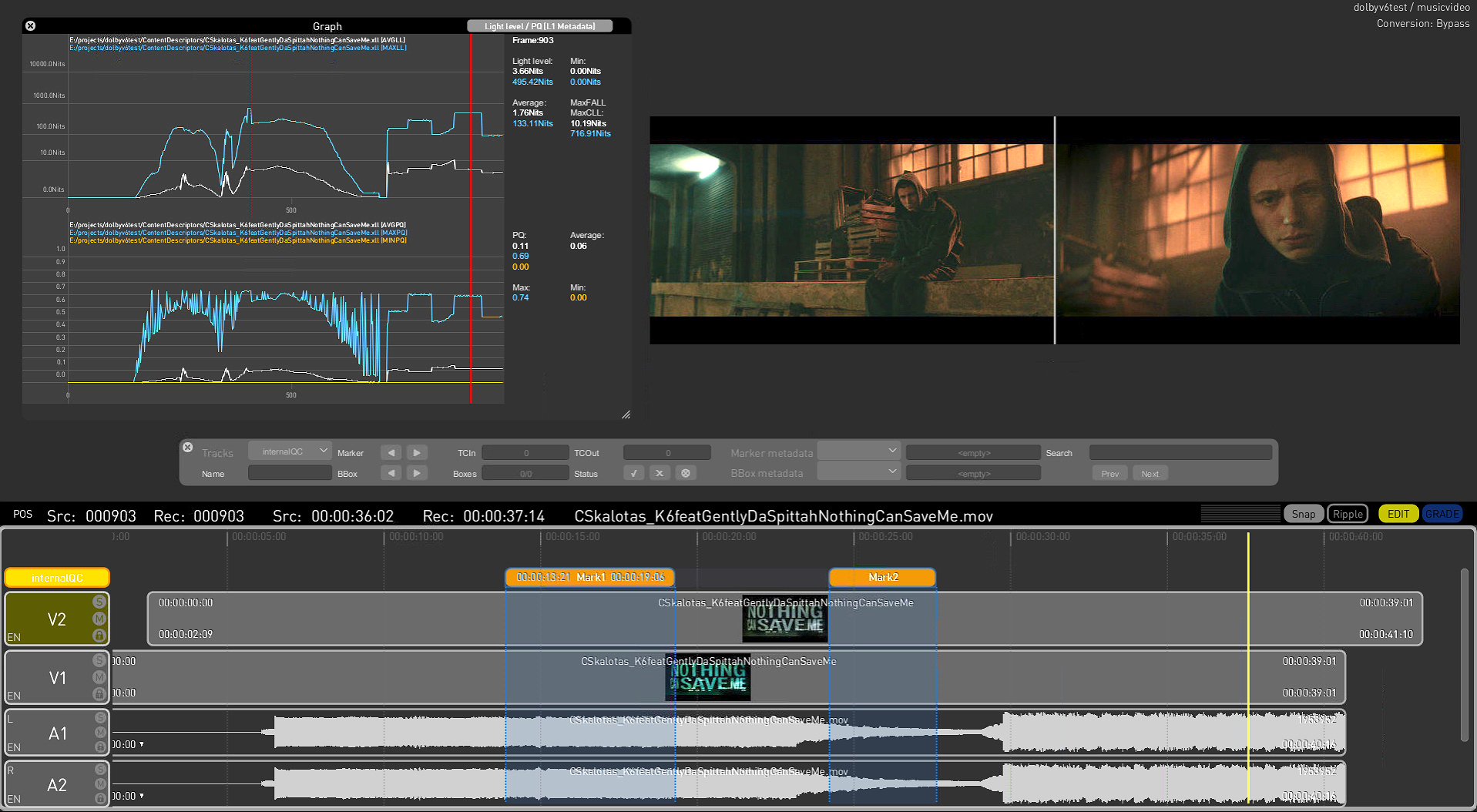Viewport: 1477px width, 812px height.
Task: Close the marker panel
Action: (x=187, y=447)
